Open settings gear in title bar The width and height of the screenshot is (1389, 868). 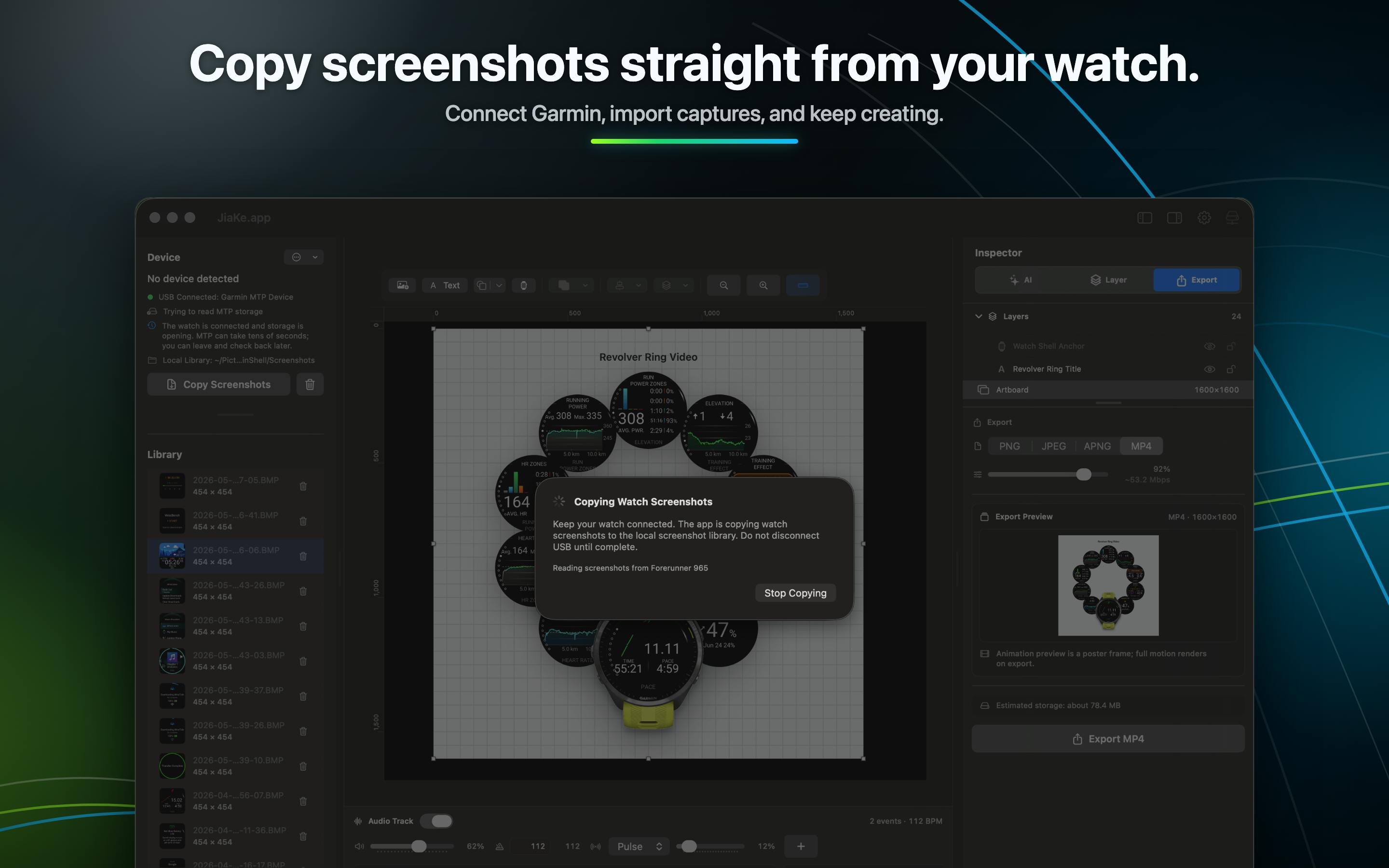coord(1204,217)
